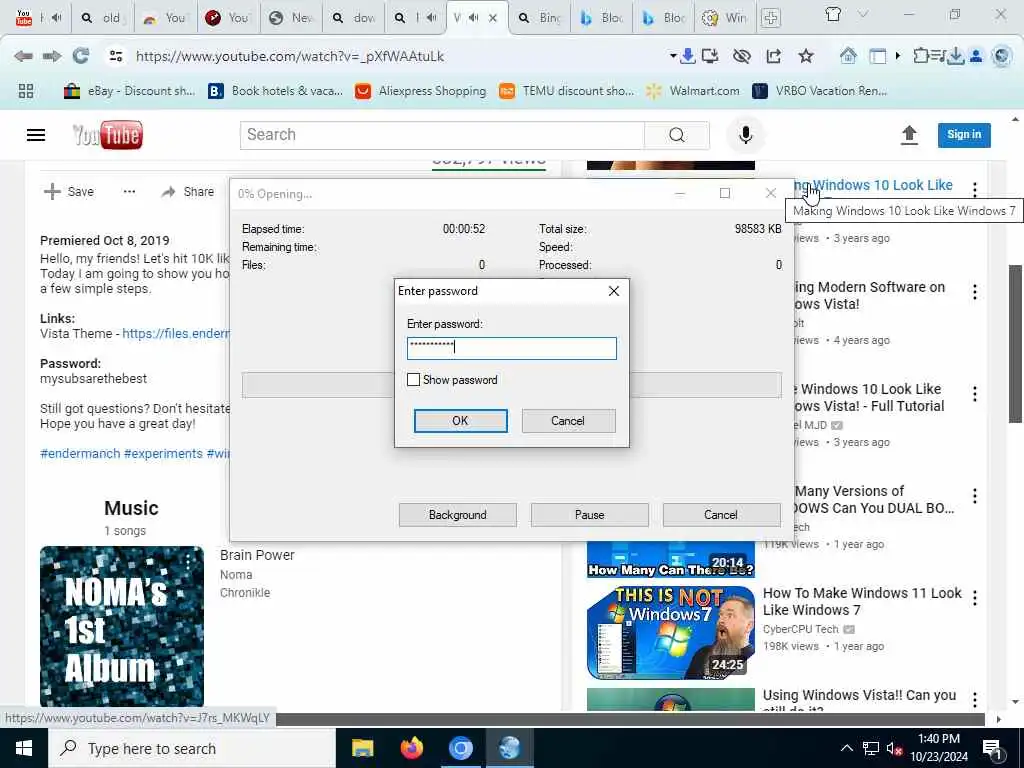Screen dimensions: 1024x768
Task: Click the YouTube upload arrow icon
Action: 909,135
